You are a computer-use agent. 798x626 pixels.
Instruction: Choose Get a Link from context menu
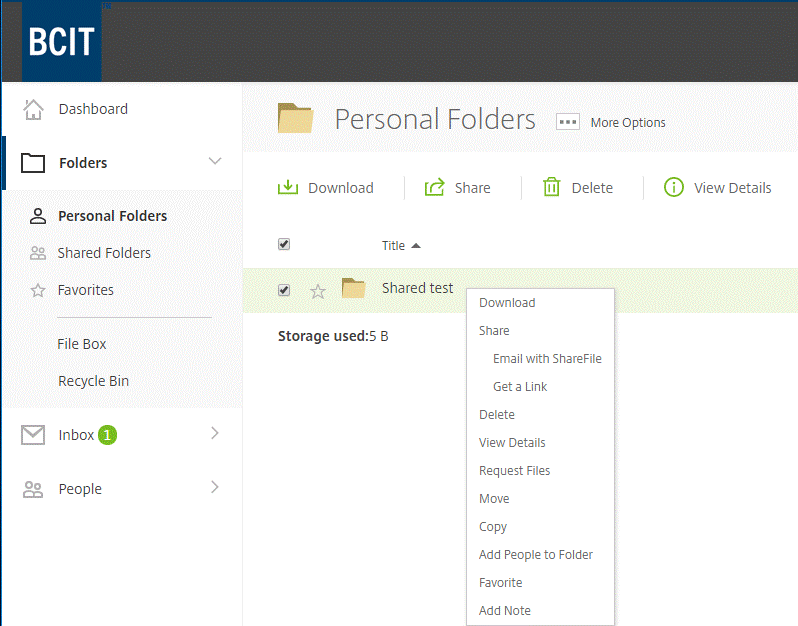coord(520,387)
